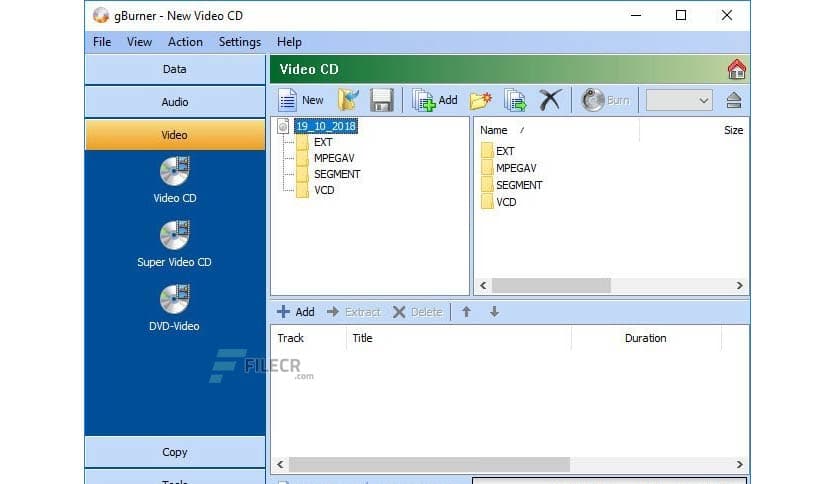This screenshot has height=484, width=836.
Task: Pick the DVD-Video project icon
Action: coord(174,300)
